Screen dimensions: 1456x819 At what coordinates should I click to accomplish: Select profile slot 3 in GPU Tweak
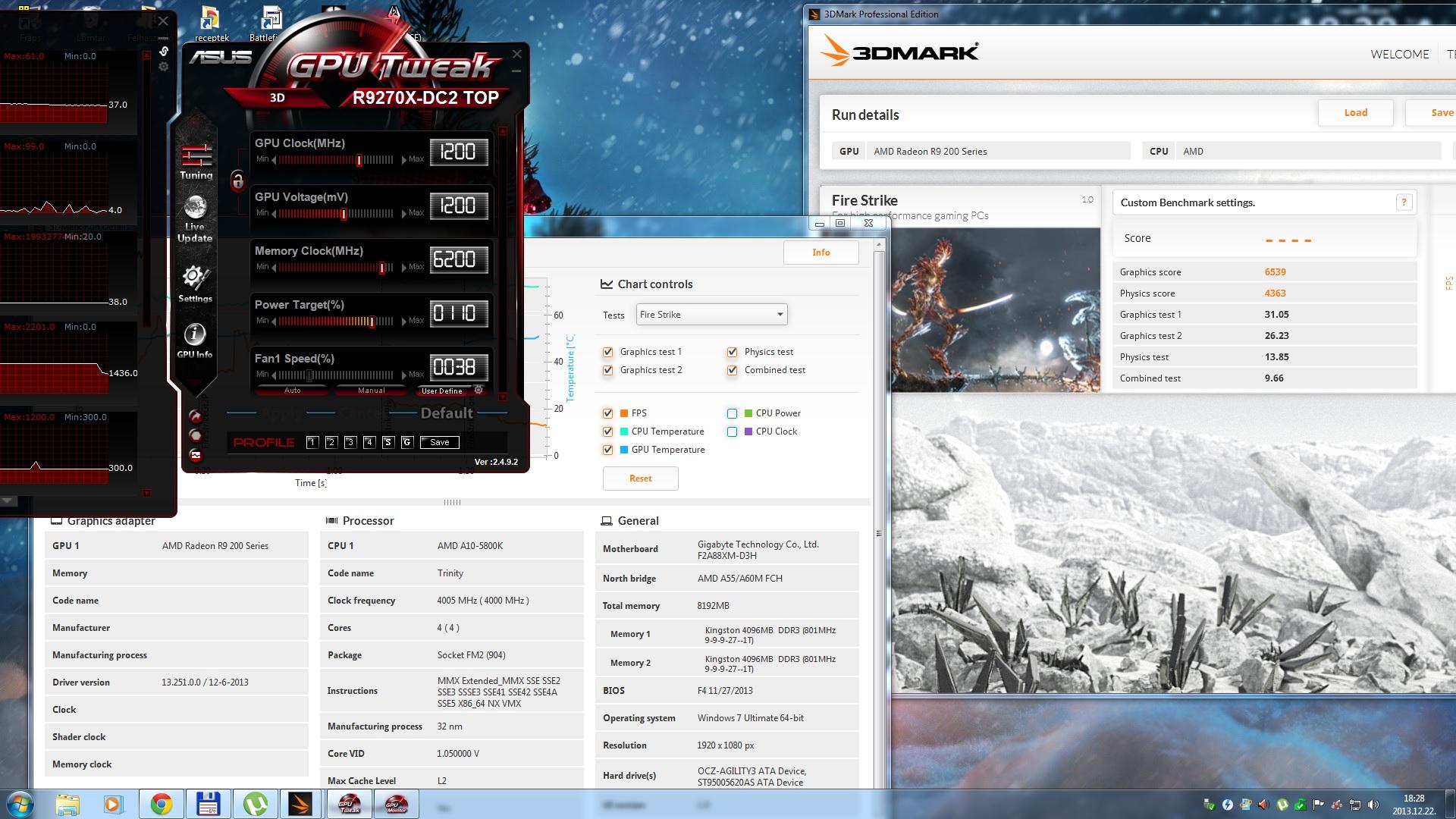click(x=350, y=442)
